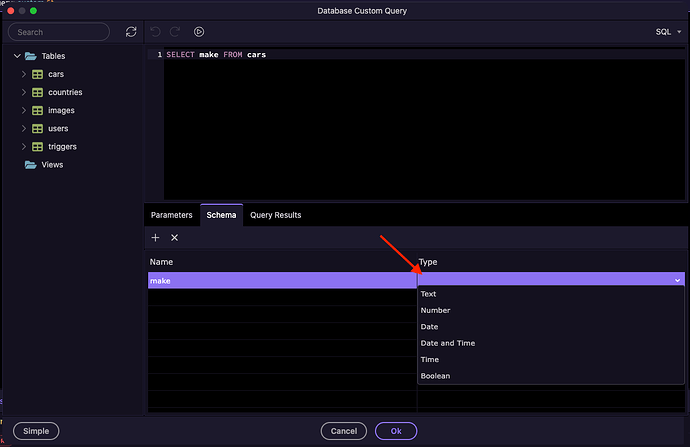Open the Query Results tab
The width and height of the screenshot is (690, 447).
tap(275, 215)
